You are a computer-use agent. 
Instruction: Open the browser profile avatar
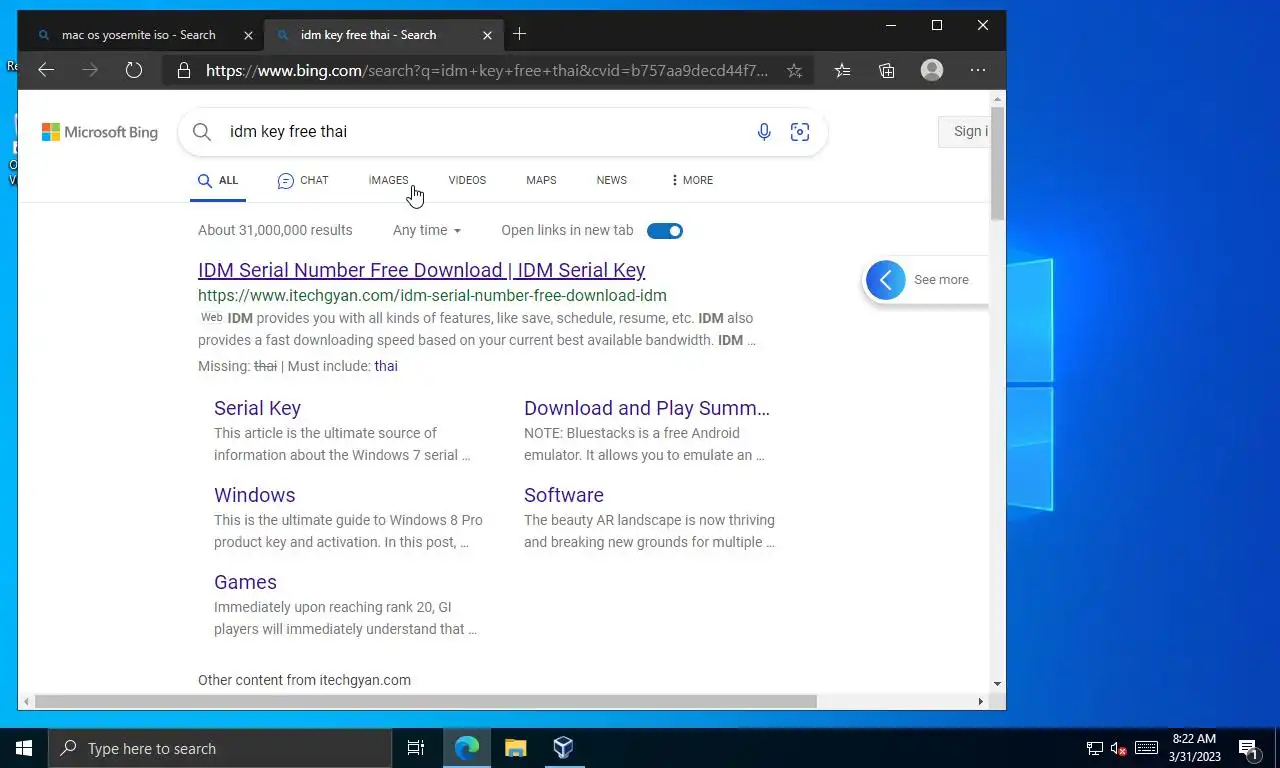click(932, 70)
